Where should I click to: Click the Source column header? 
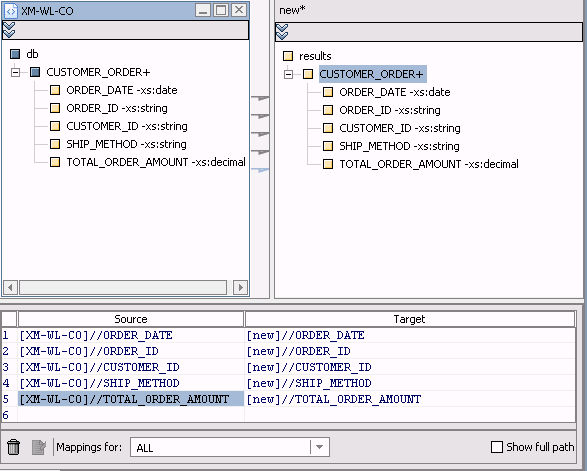click(x=131, y=319)
